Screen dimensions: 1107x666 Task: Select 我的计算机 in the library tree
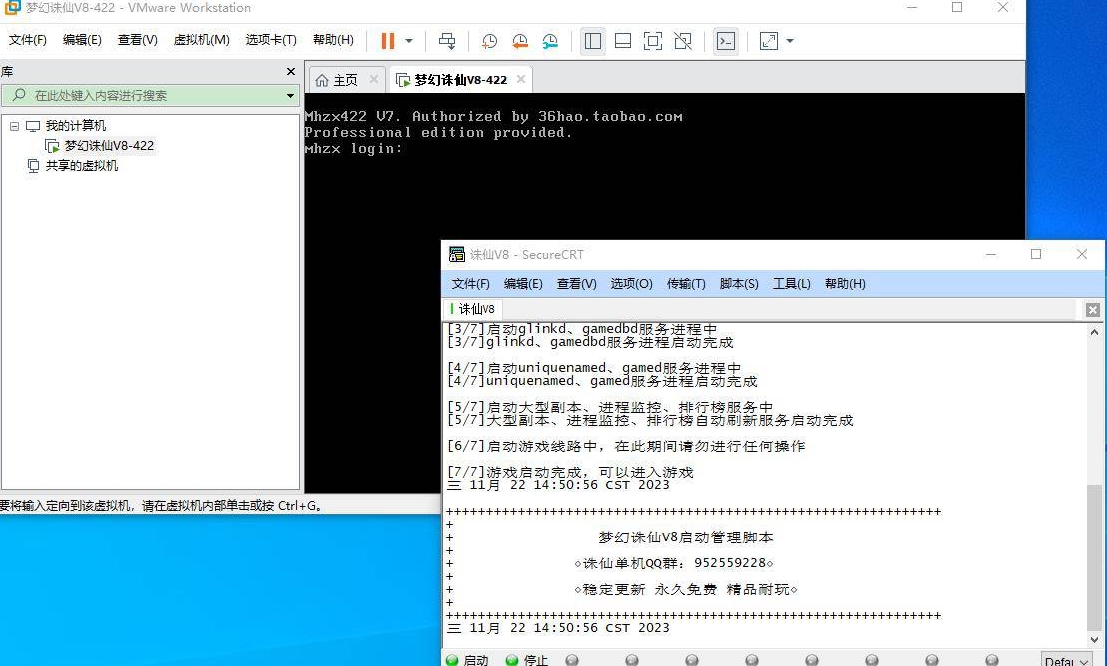point(76,126)
